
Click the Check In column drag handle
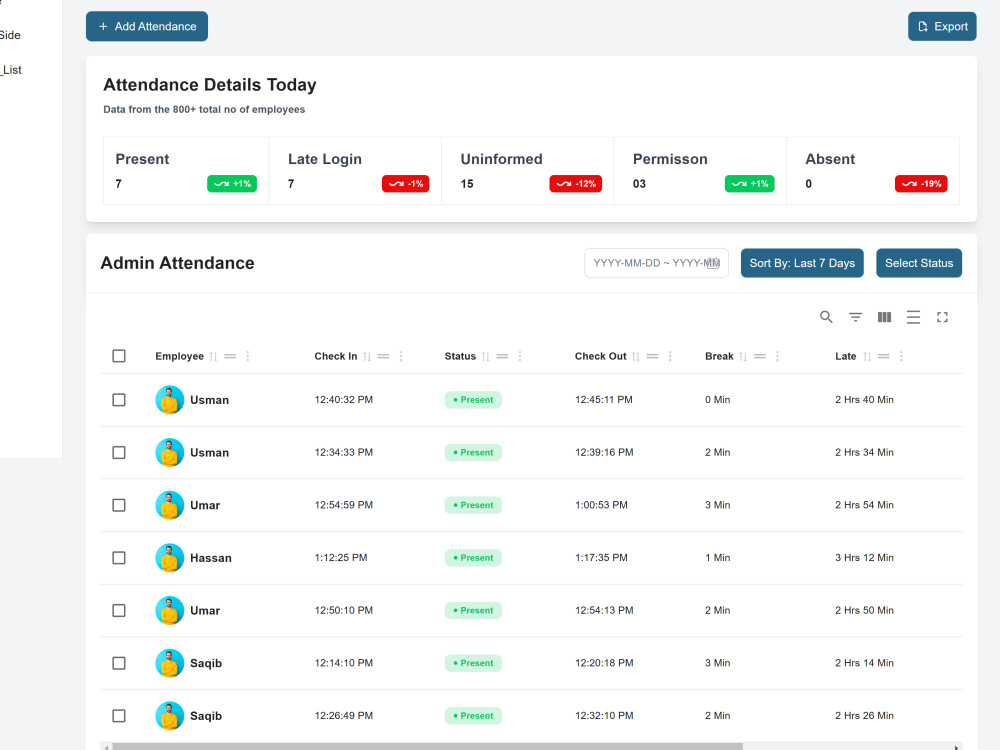pos(383,357)
